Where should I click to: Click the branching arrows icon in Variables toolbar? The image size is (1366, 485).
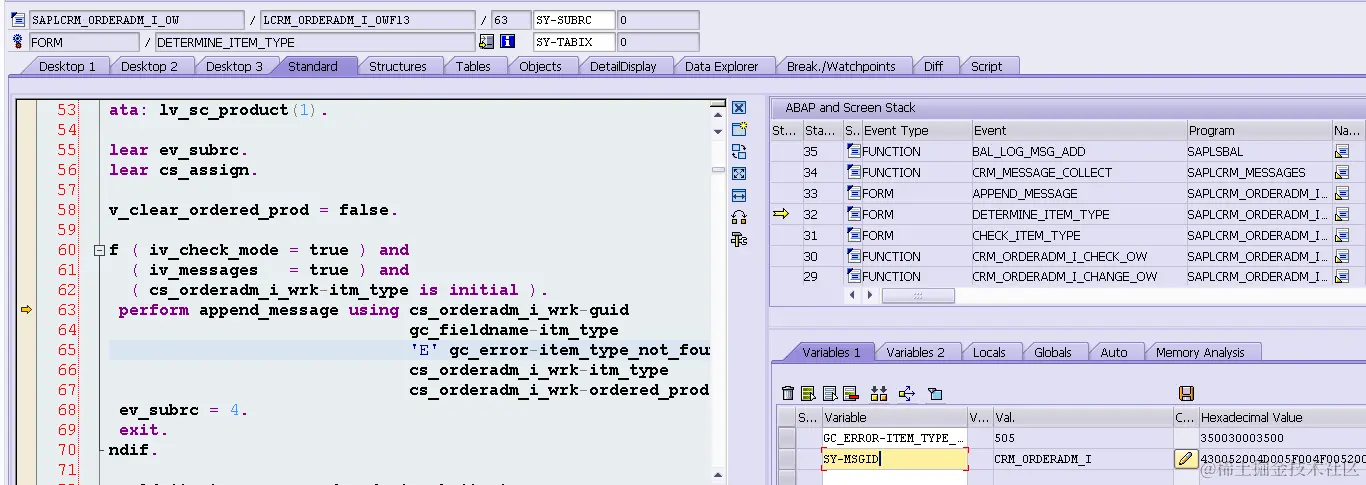[909, 394]
